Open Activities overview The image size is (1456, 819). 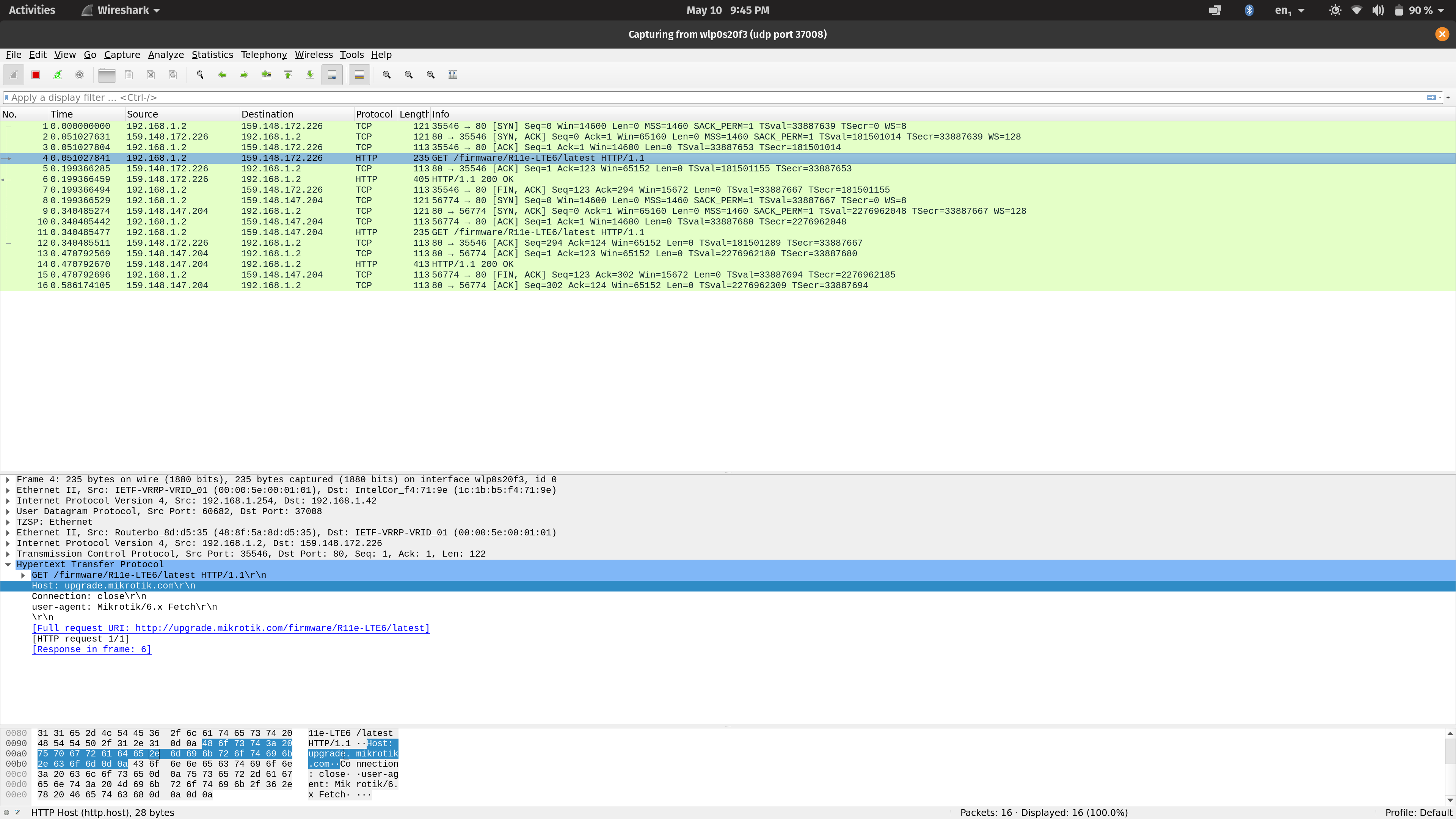31,10
